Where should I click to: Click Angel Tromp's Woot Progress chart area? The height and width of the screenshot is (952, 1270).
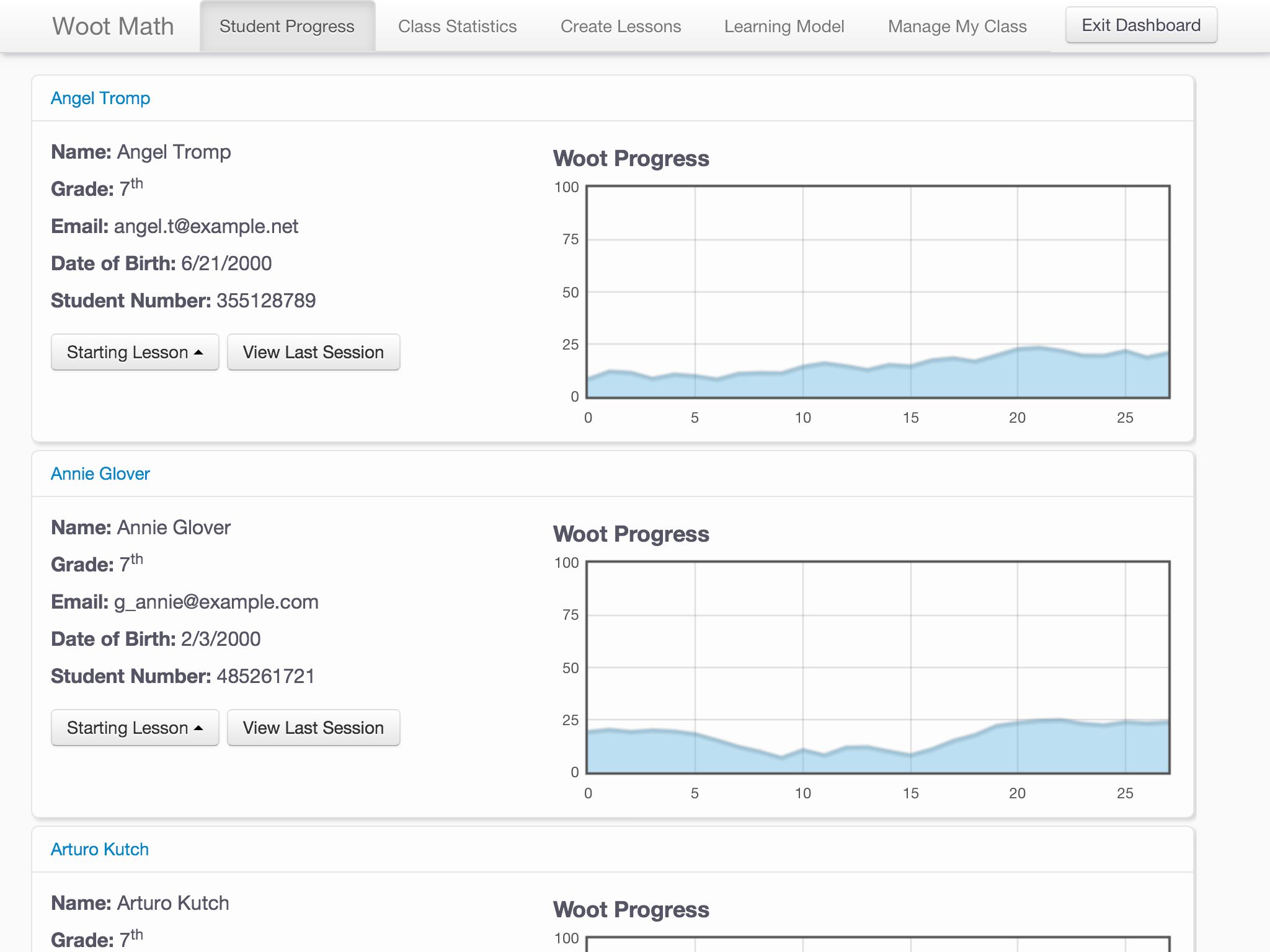(877, 291)
